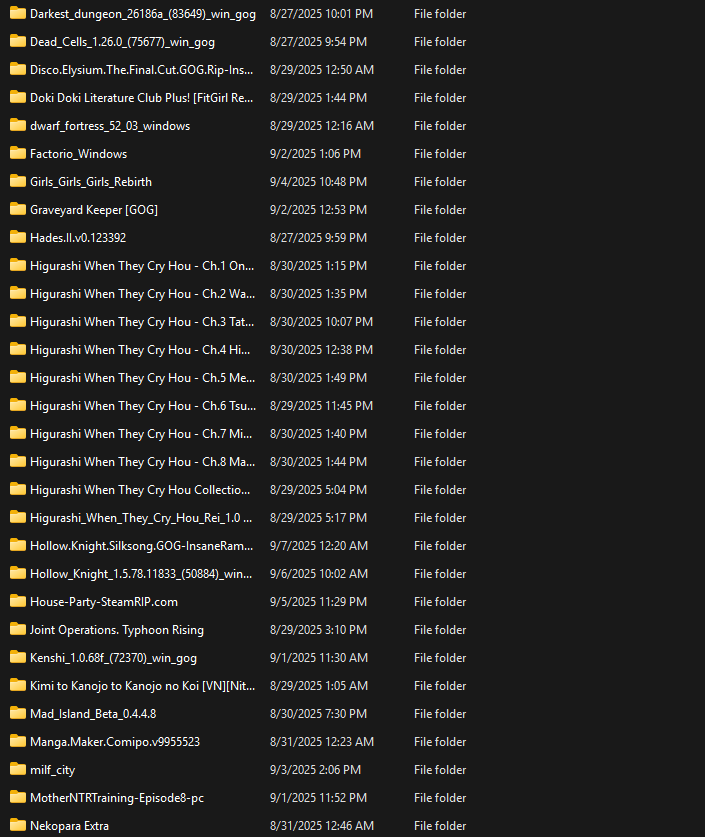Click the Graveyard Keeper folder icon
The height and width of the screenshot is (837, 705).
click(18, 209)
